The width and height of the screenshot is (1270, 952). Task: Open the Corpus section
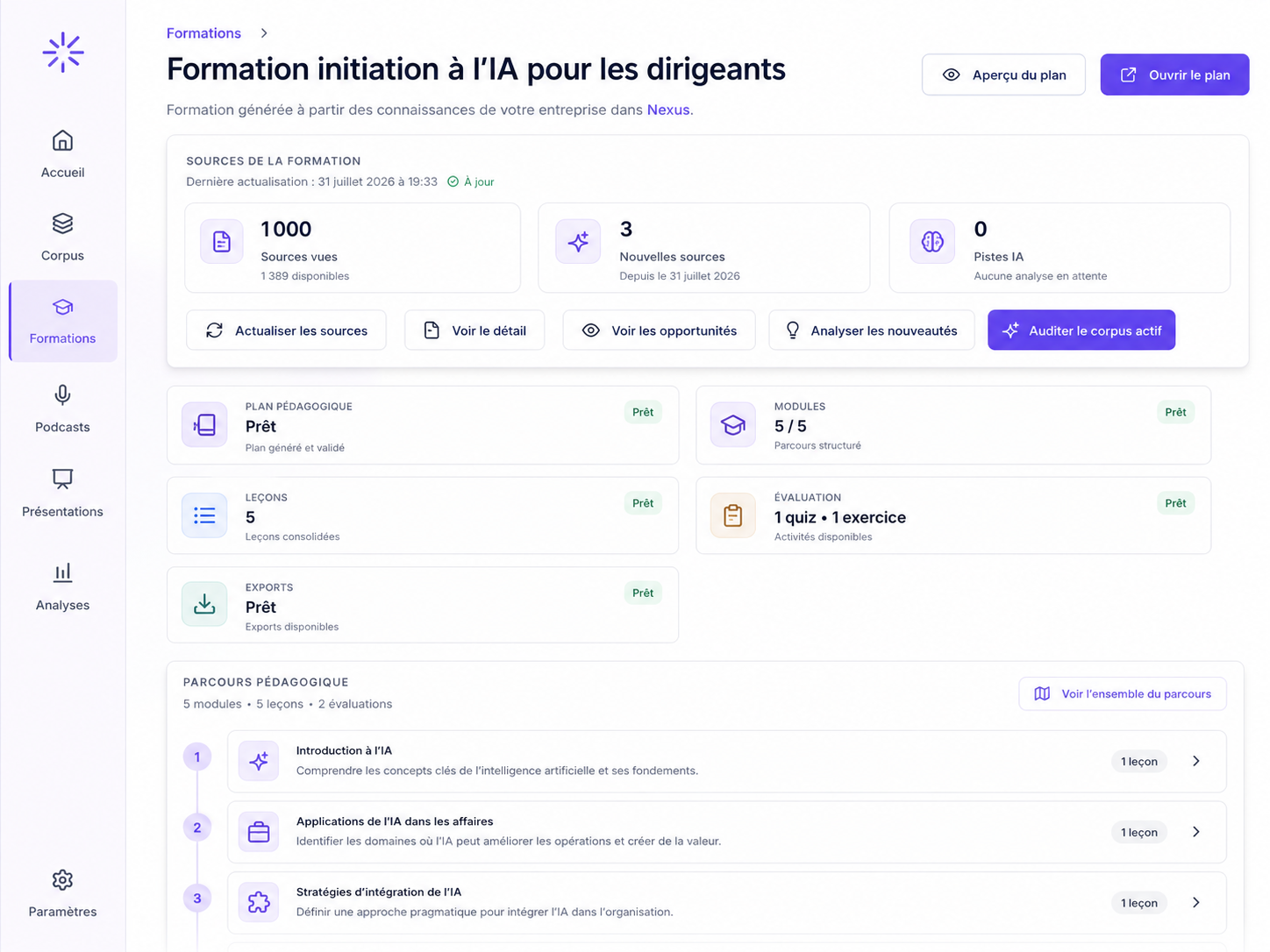click(x=62, y=237)
